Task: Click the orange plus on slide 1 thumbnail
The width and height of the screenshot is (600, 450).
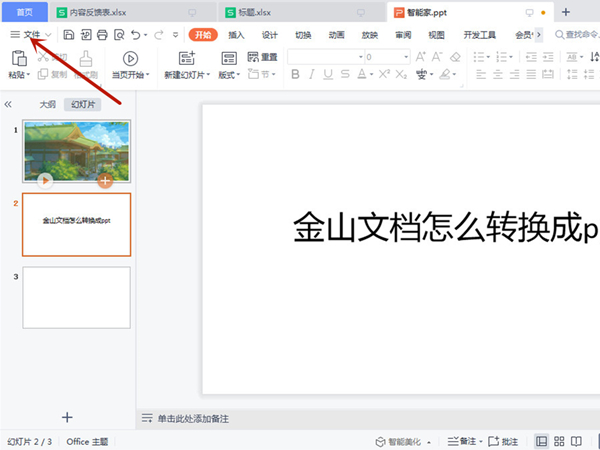Action: (105, 181)
